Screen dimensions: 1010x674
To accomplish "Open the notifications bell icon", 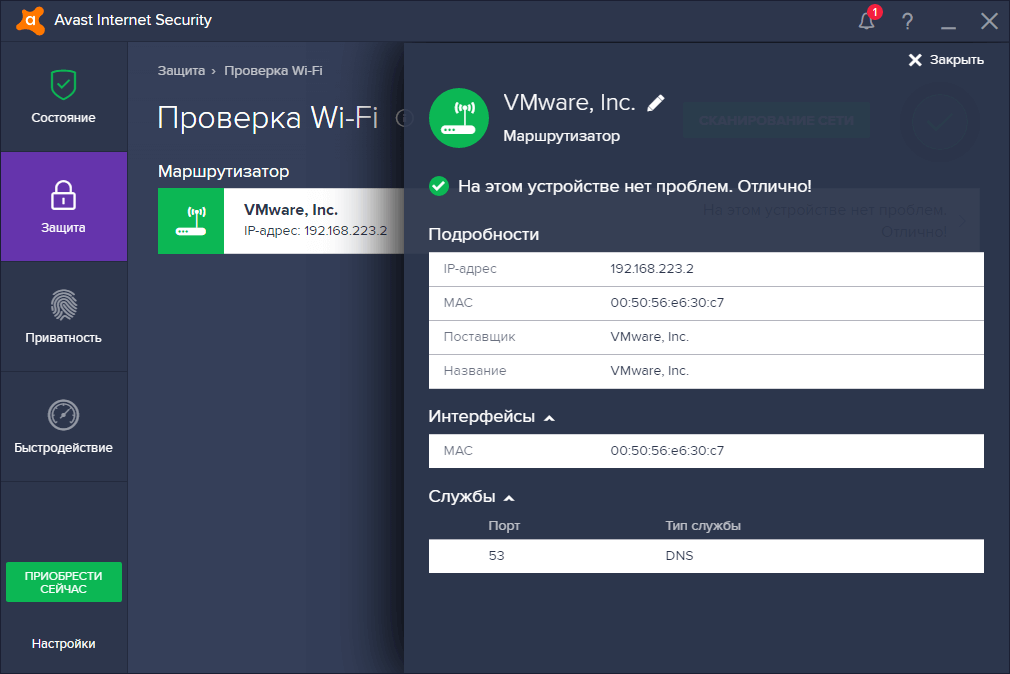I will [x=866, y=20].
